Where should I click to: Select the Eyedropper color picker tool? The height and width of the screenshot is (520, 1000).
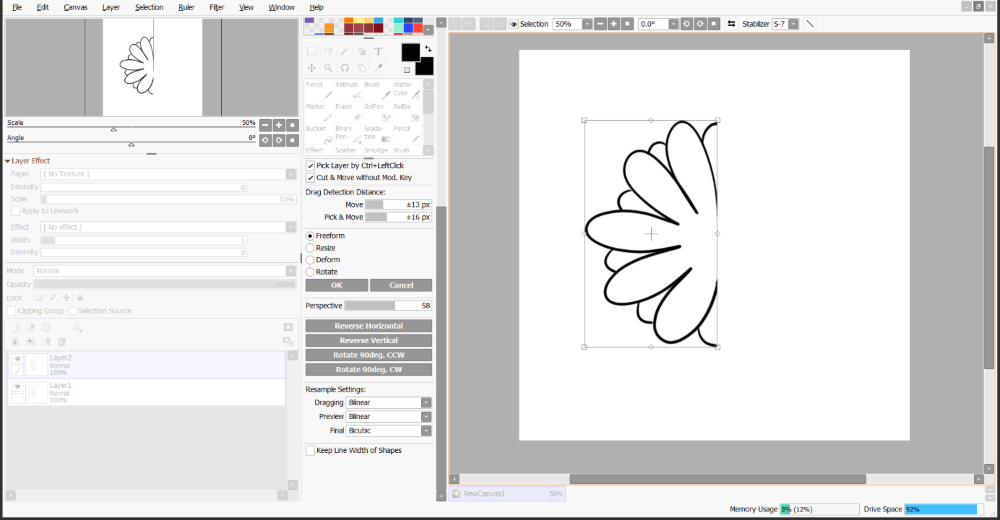tap(378, 68)
